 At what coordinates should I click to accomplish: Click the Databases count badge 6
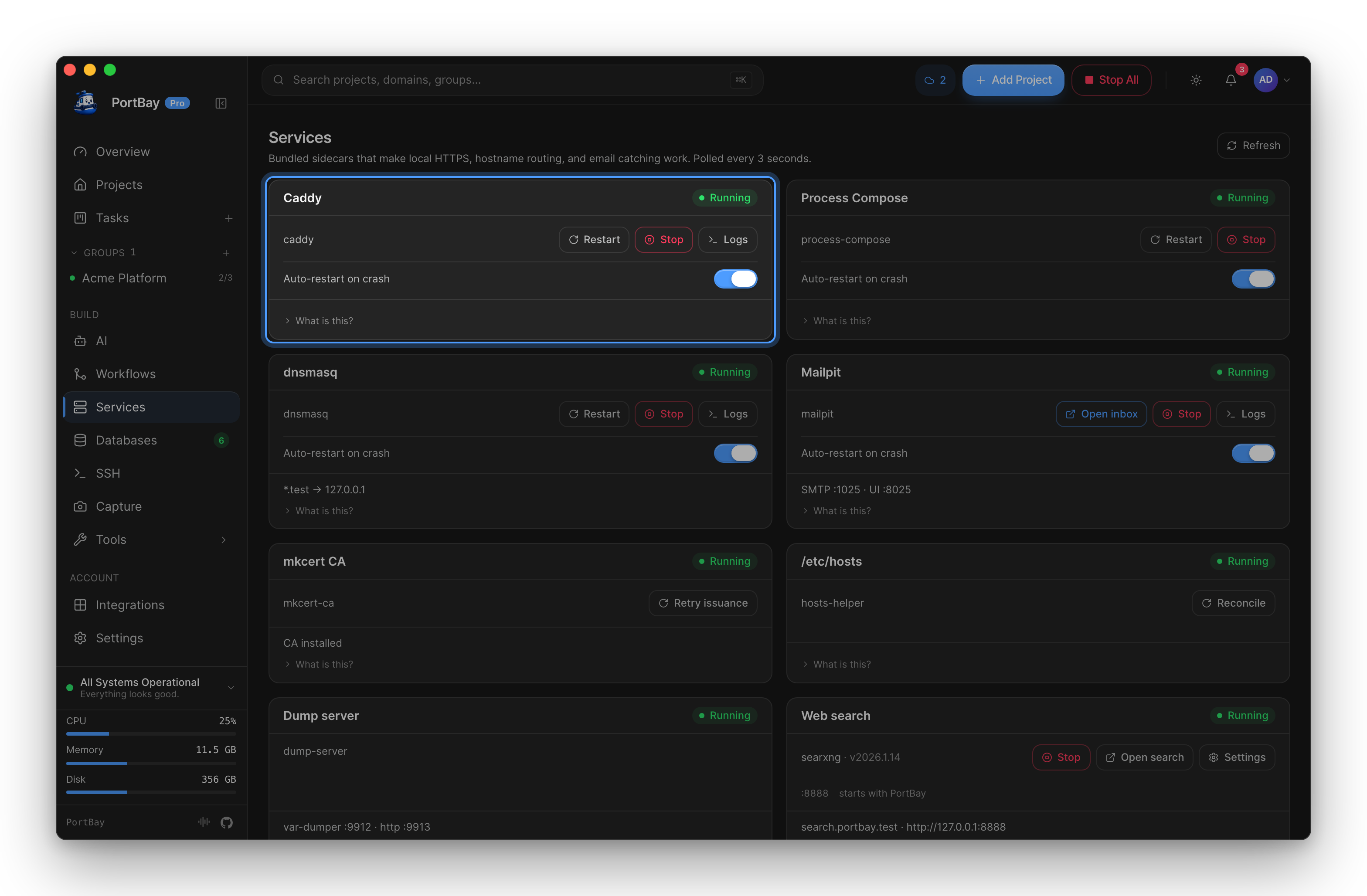coord(221,441)
